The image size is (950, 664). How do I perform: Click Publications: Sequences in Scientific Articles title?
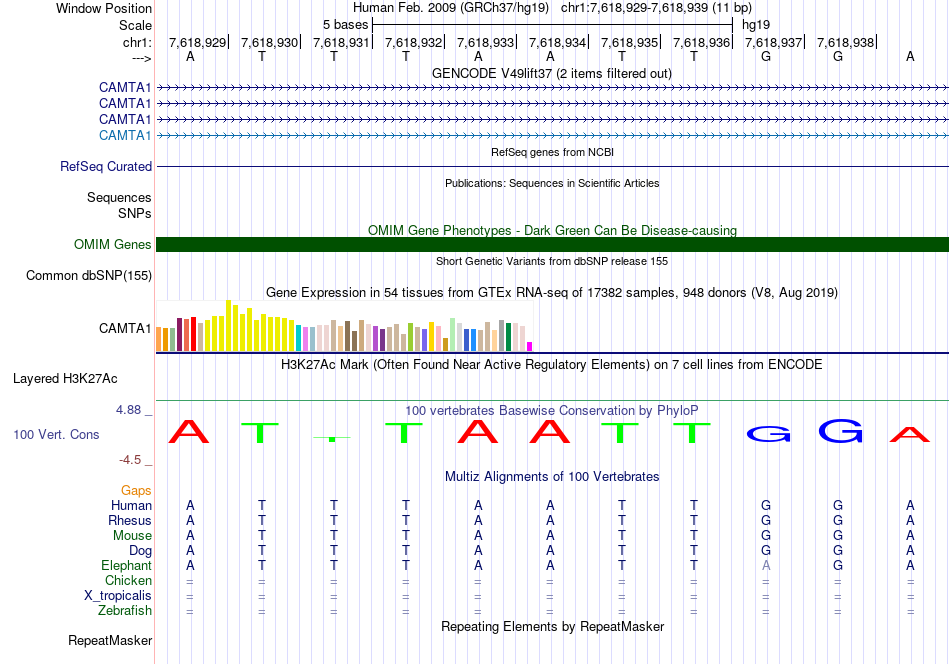point(552,183)
